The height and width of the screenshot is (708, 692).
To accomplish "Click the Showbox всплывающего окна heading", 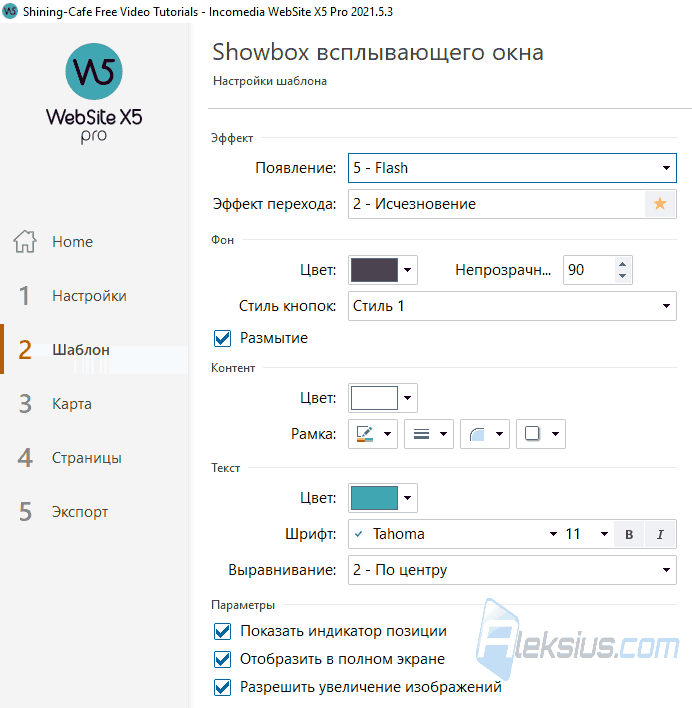I will click(378, 52).
